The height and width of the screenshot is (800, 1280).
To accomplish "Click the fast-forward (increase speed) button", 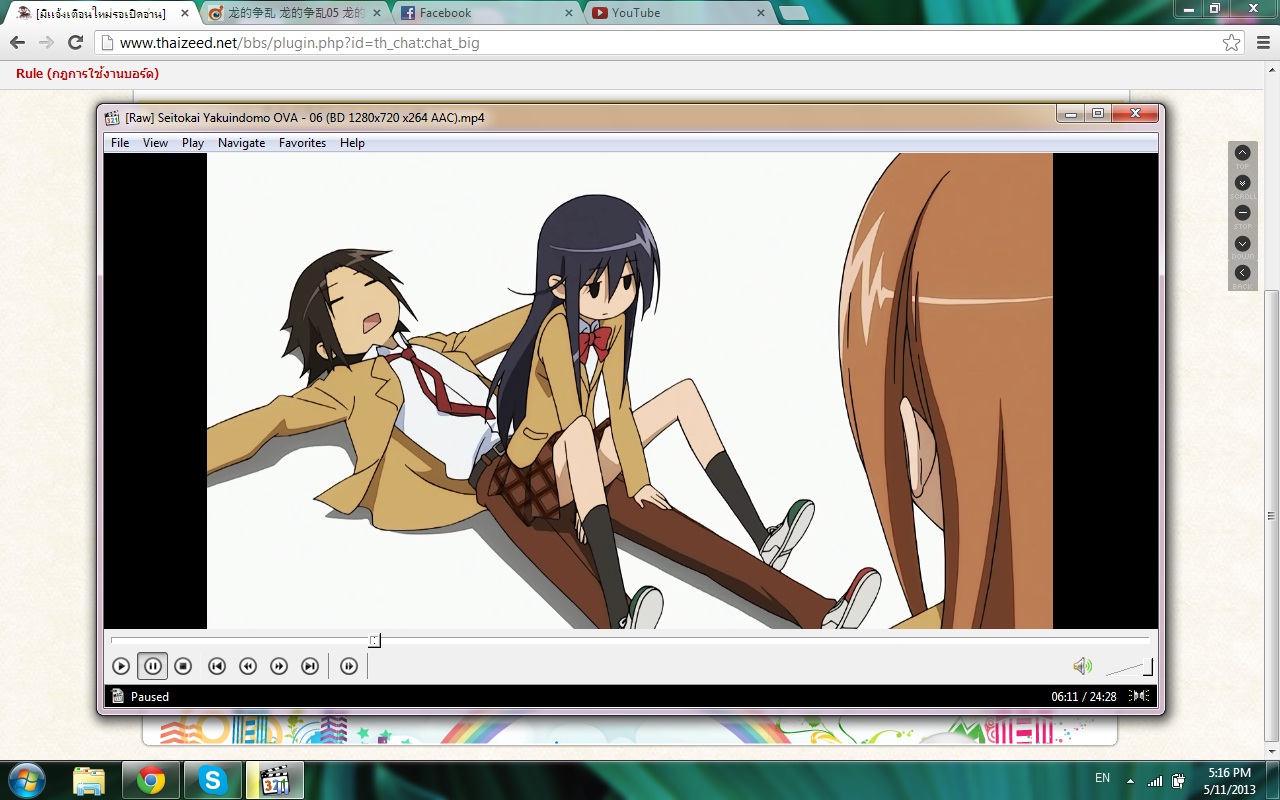I will pos(279,666).
